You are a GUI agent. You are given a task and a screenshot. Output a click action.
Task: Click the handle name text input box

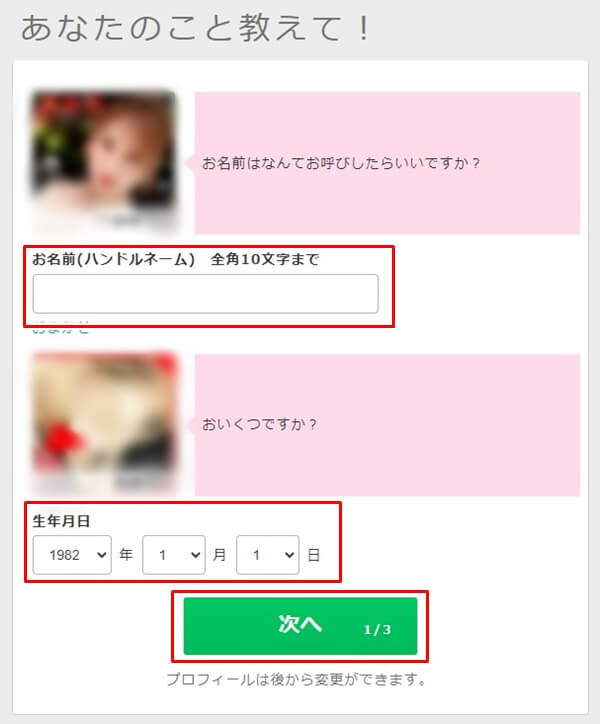(x=206, y=294)
